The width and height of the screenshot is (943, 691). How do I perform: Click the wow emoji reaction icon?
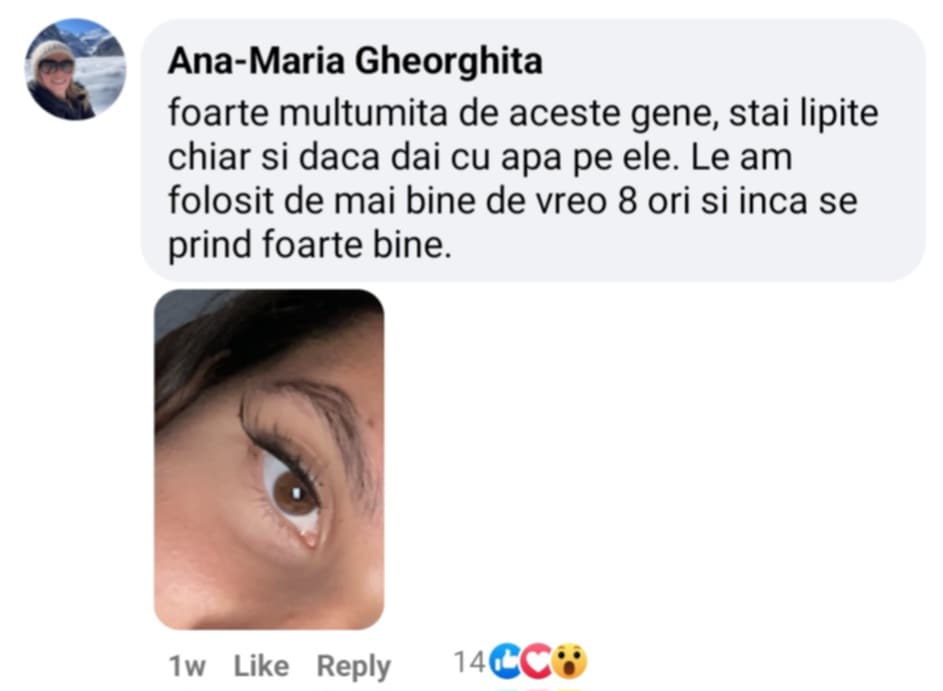[x=570, y=660]
